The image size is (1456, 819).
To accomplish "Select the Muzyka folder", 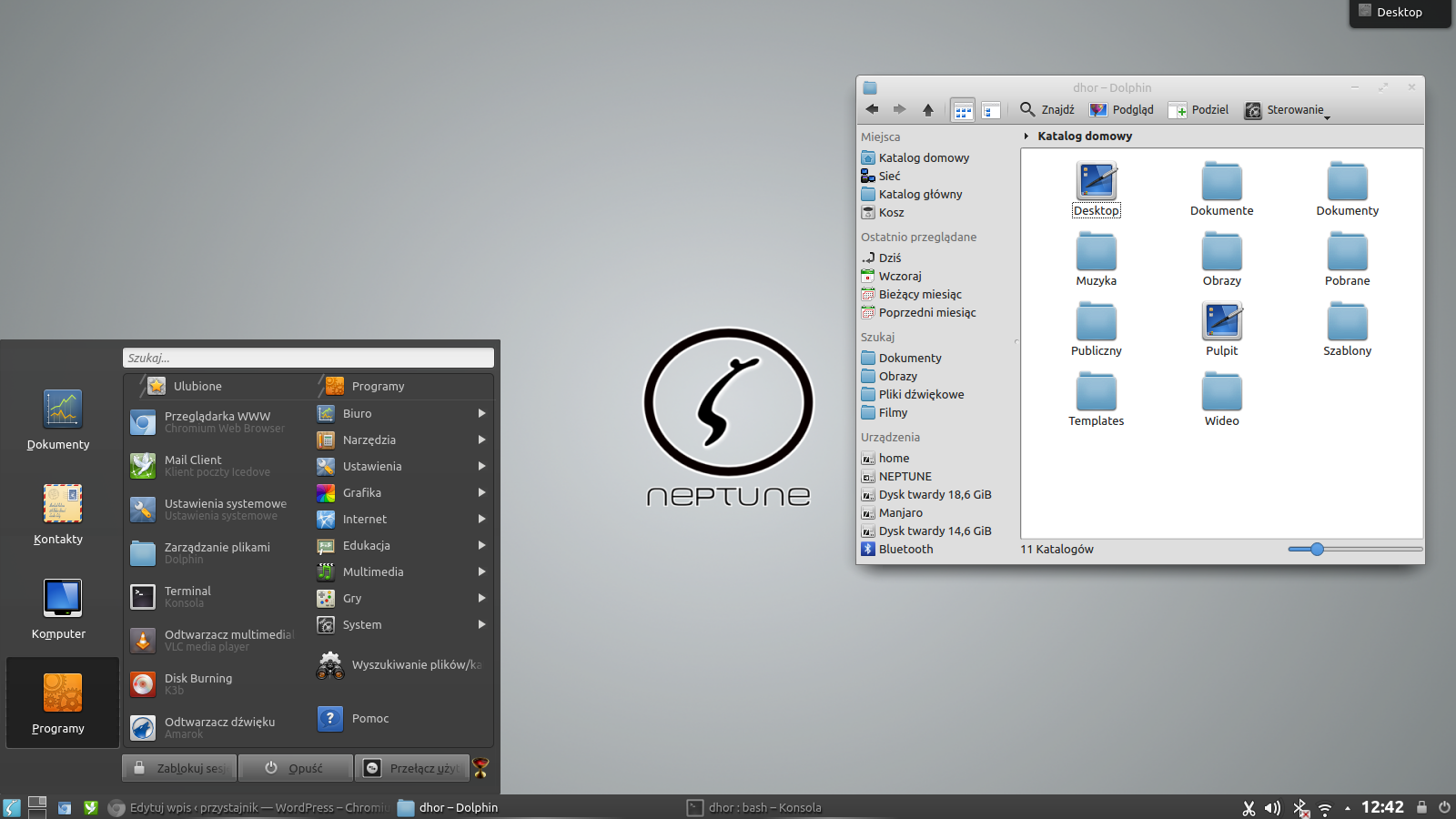I will pos(1097,259).
